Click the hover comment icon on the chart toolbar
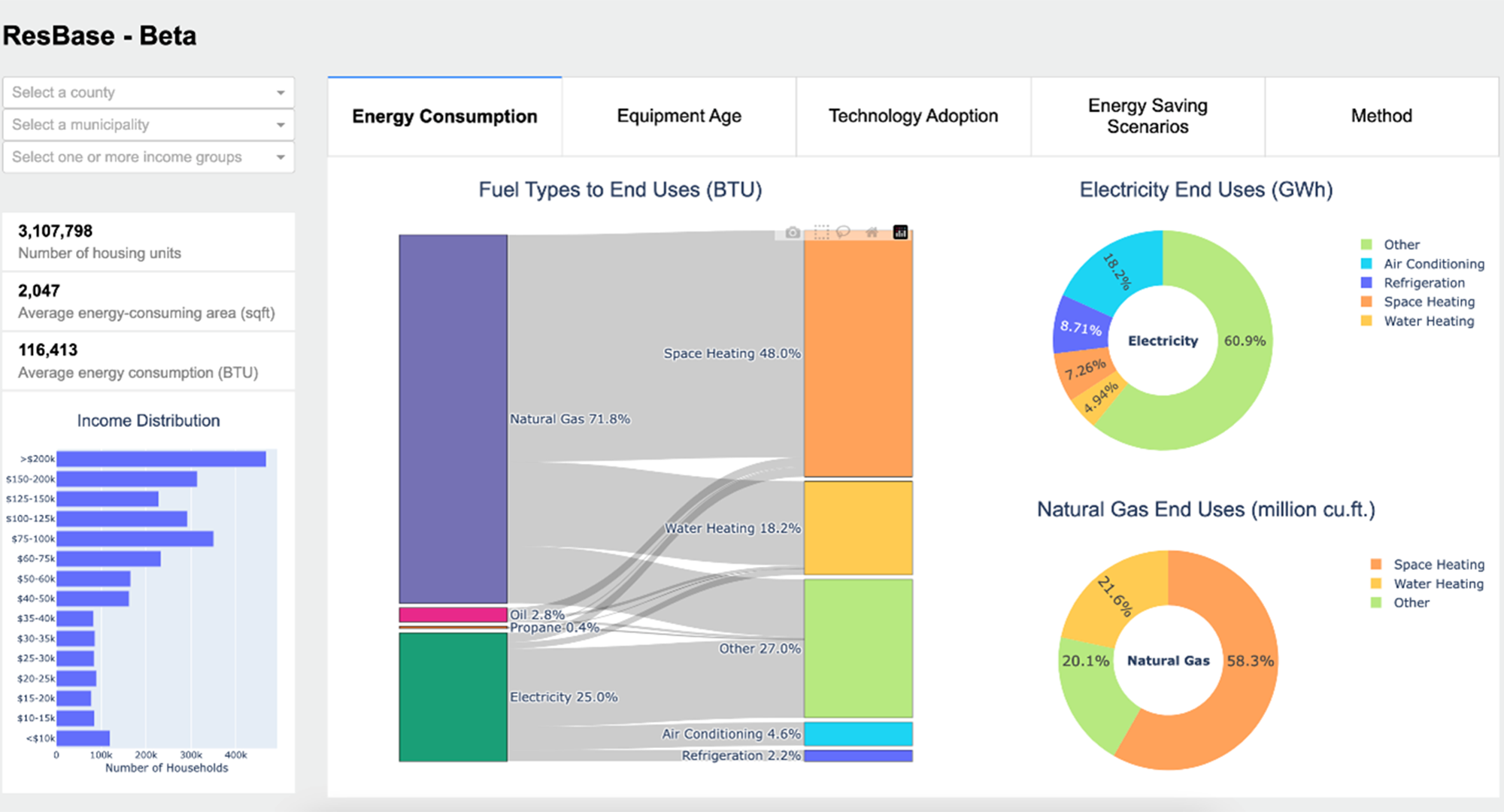This screenshot has width=1504, height=812. coord(844,232)
